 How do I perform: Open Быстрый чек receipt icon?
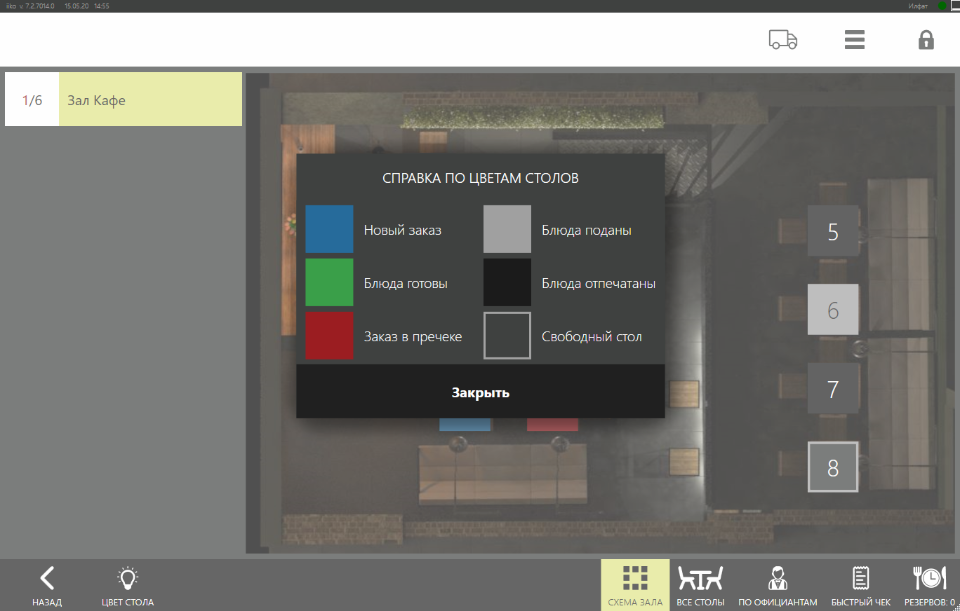(860, 585)
